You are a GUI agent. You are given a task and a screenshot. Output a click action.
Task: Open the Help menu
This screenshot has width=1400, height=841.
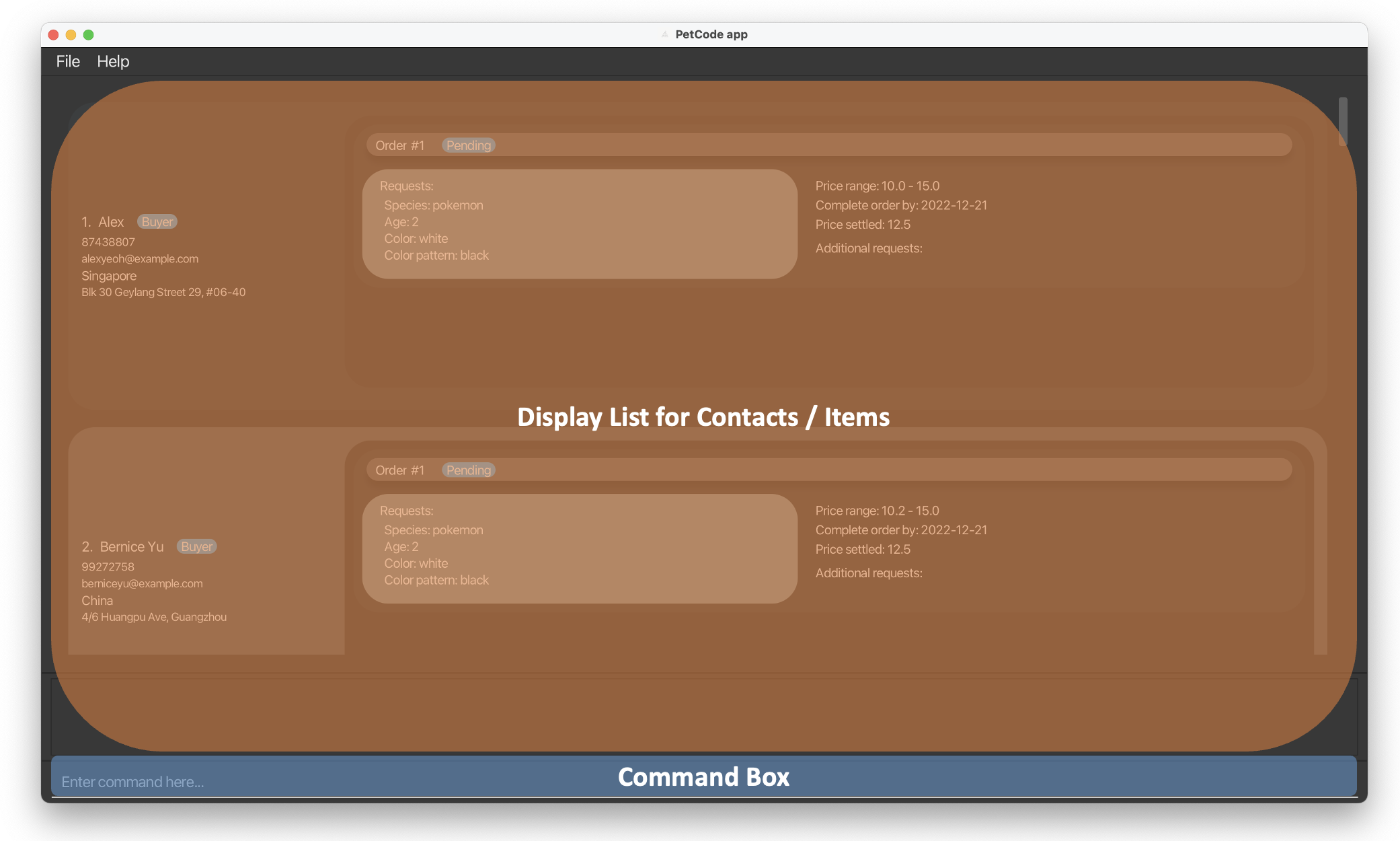(113, 61)
